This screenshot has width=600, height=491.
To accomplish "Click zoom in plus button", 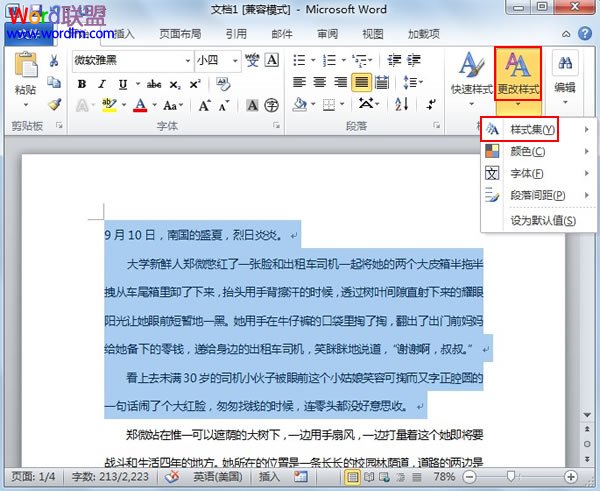I will (571, 476).
